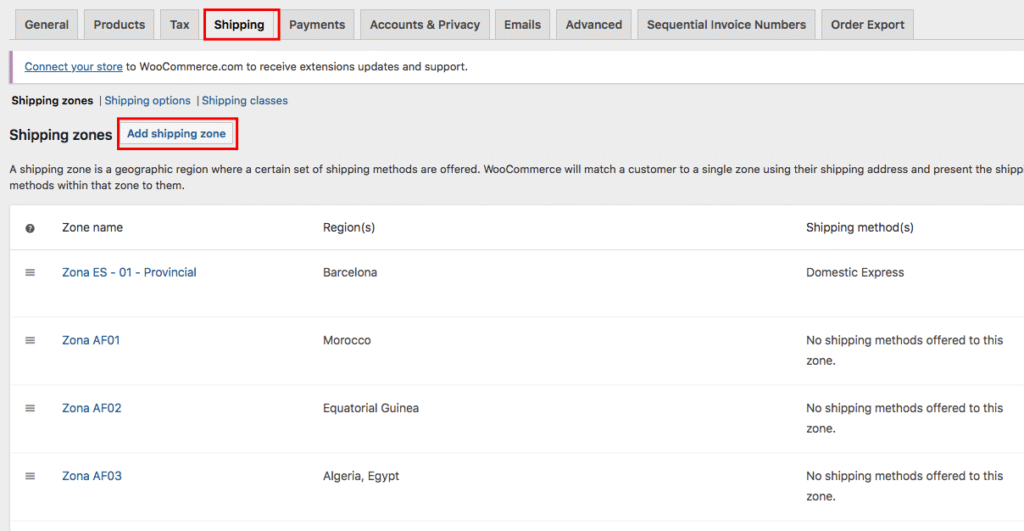Open Sequential Invoice Numbers tab
The height and width of the screenshot is (531, 1024).
click(x=726, y=25)
